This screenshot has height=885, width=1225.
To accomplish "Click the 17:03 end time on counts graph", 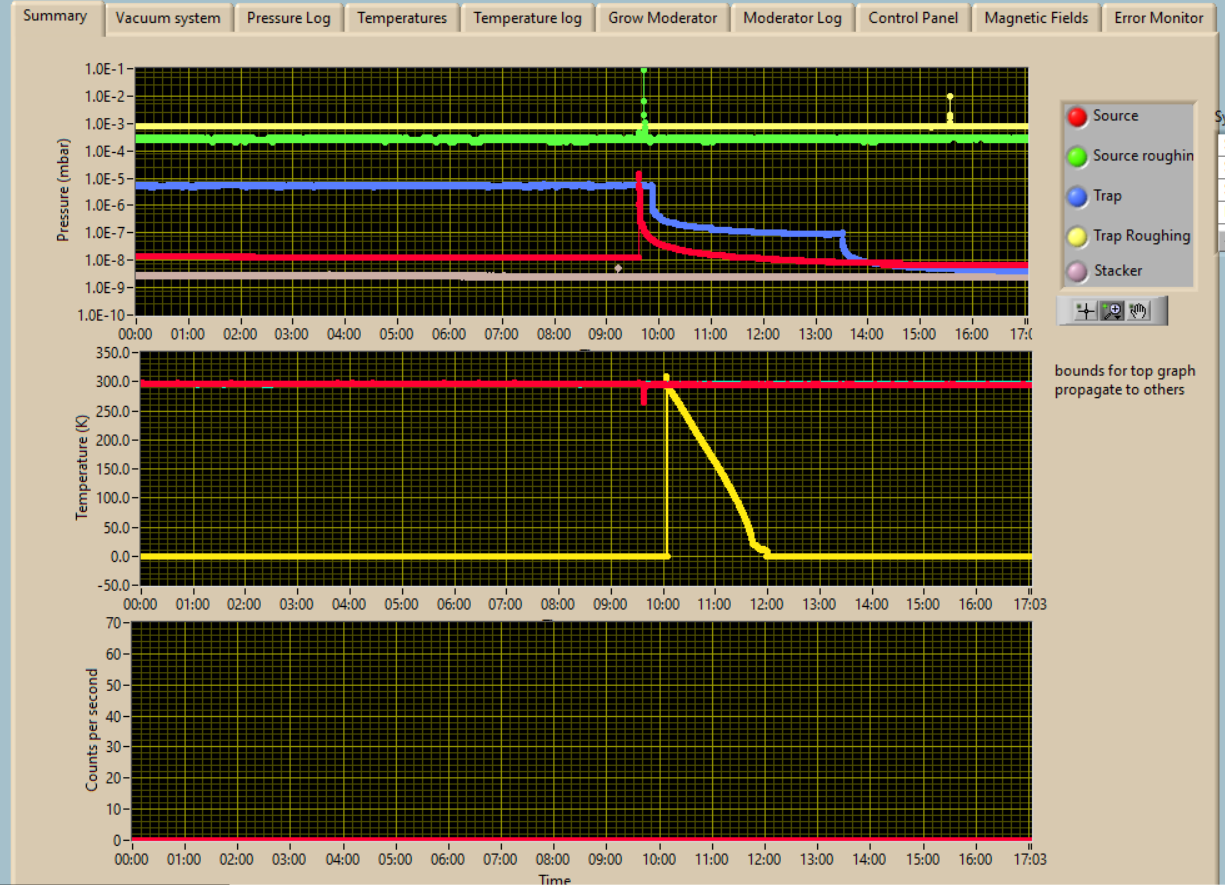I will 1030,859.
